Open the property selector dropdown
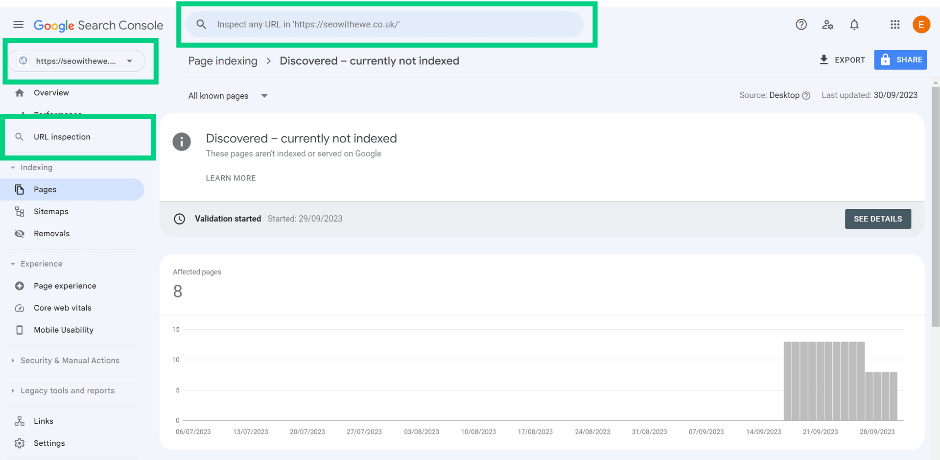The image size is (940, 460). [76, 61]
